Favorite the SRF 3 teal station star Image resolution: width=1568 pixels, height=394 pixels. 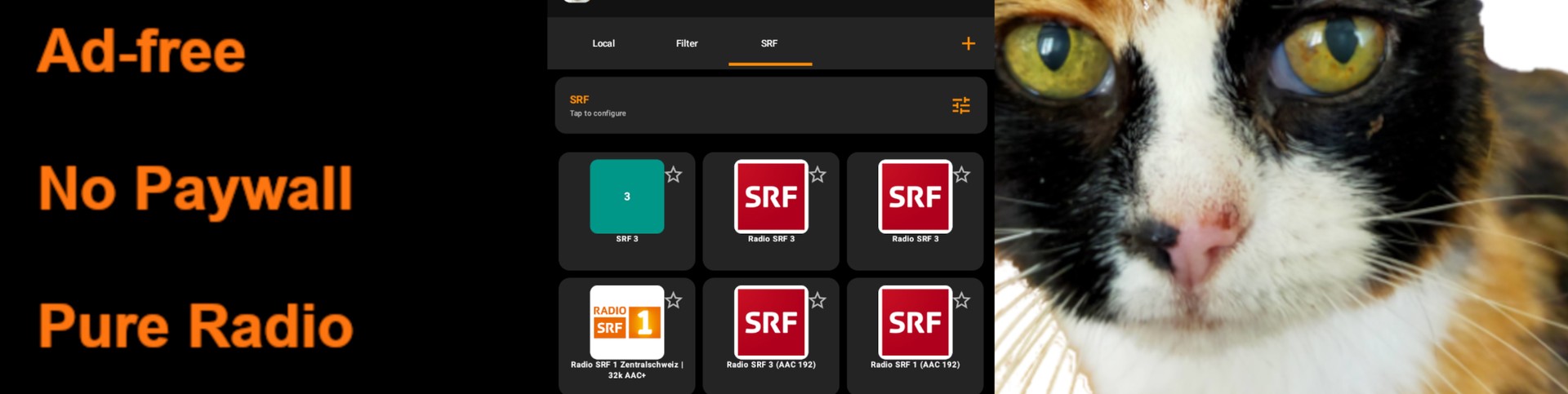674,175
